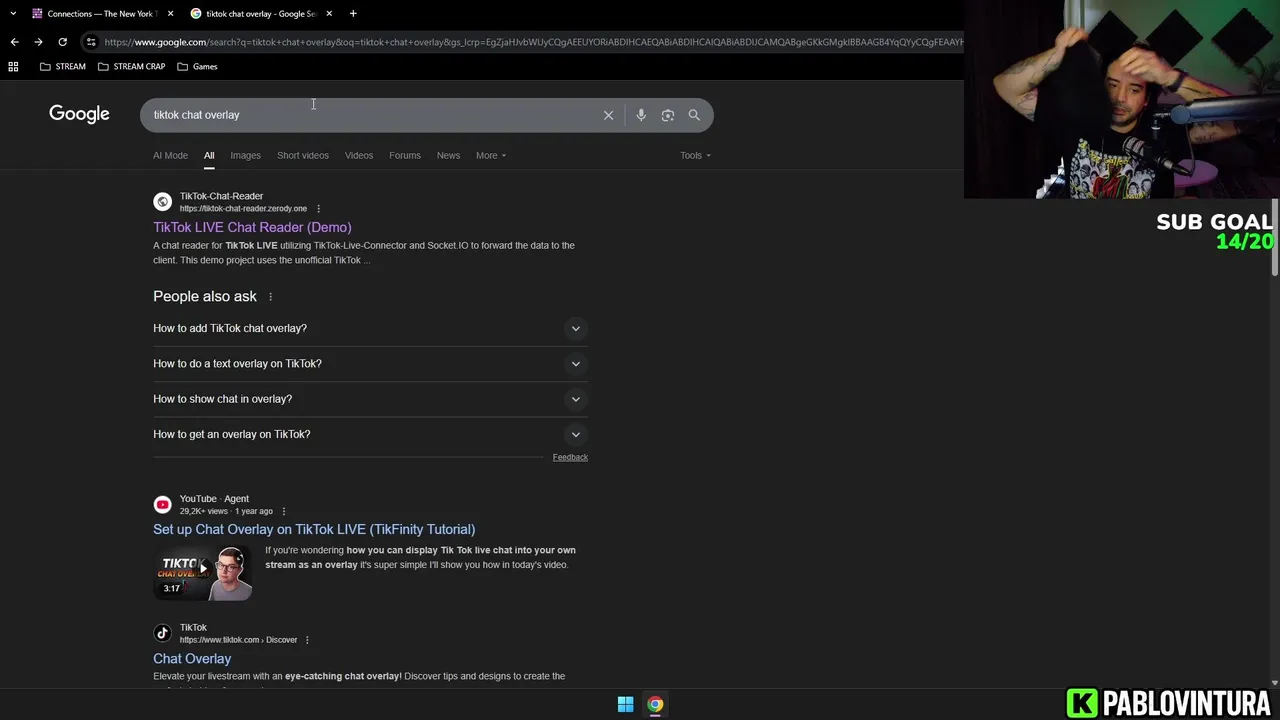Open the Chrome apps grid icon
1280x720 pixels.
[x=13, y=66]
